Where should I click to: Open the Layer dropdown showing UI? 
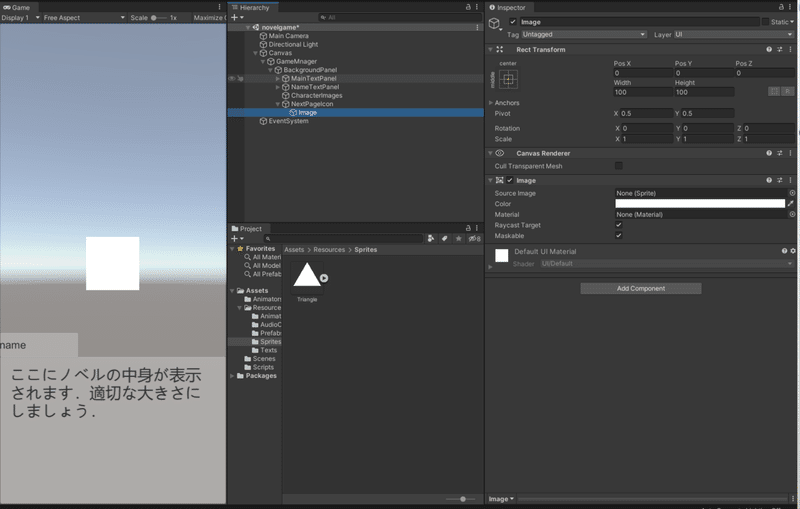[734, 34]
